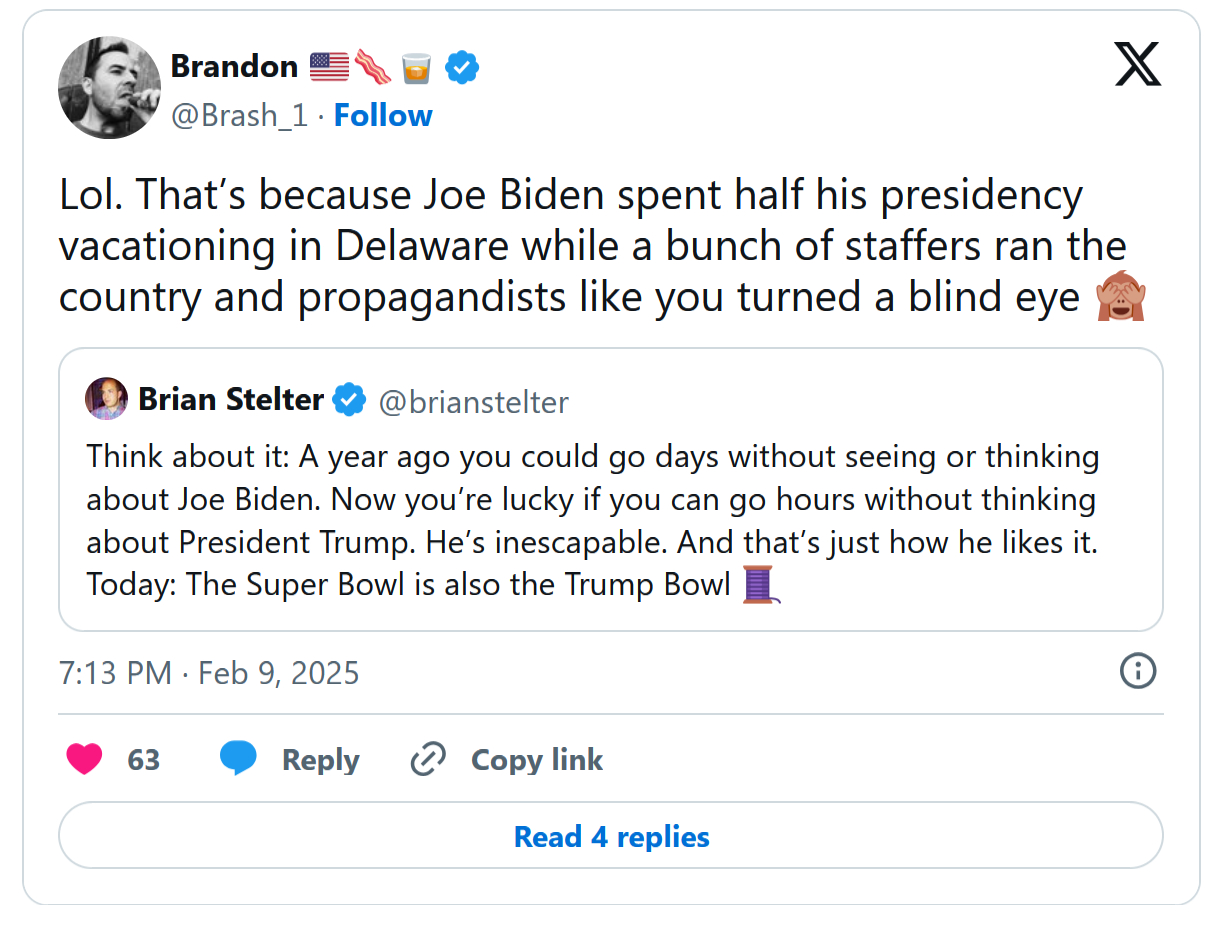
Task: Click the Brandon display name
Action: click(x=234, y=67)
